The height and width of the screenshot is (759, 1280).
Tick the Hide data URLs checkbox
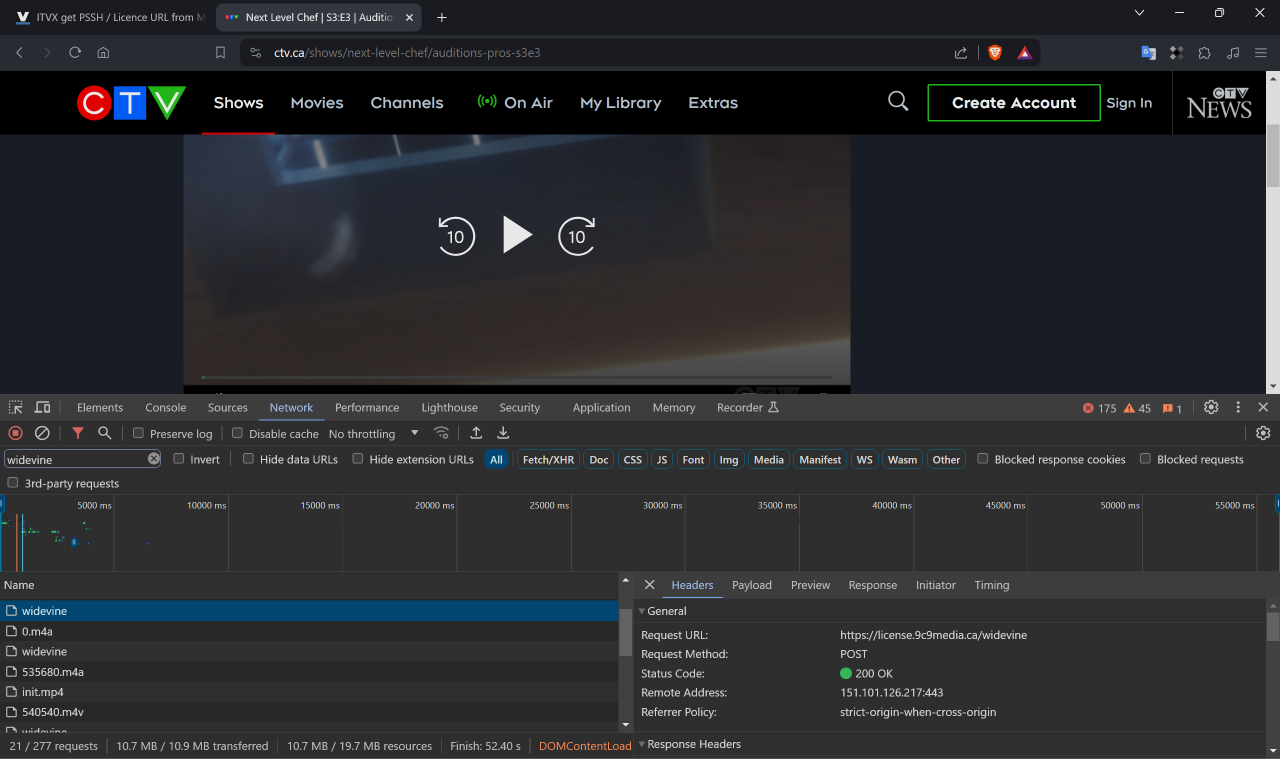click(249, 459)
